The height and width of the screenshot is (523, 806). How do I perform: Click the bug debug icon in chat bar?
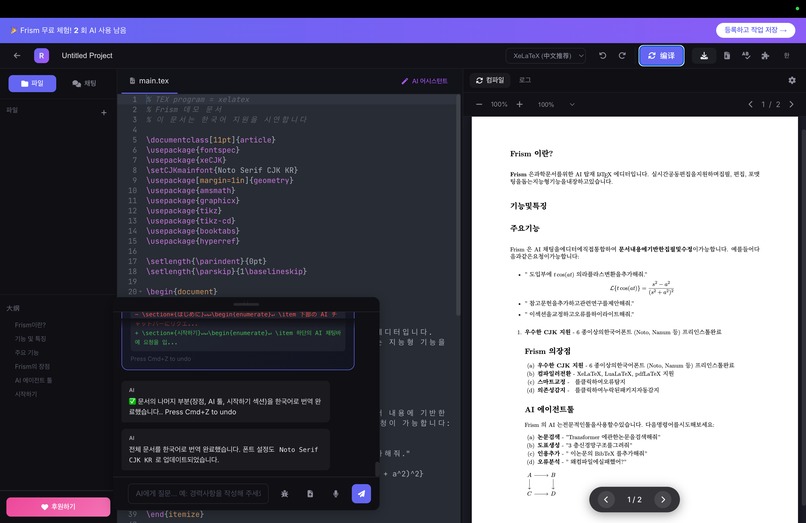tap(285, 494)
